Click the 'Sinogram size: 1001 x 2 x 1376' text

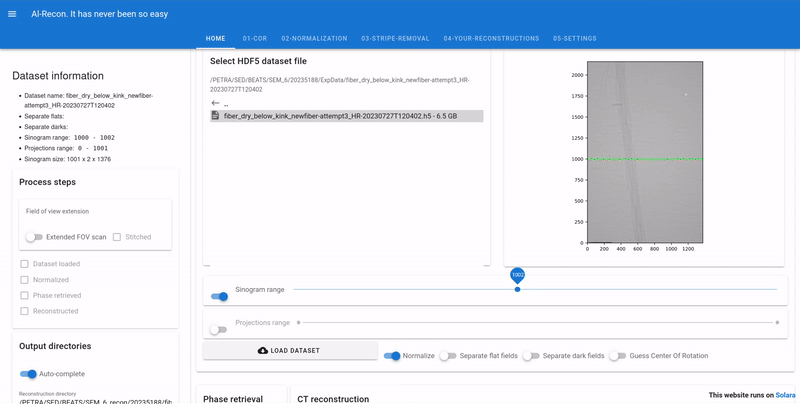(67, 159)
